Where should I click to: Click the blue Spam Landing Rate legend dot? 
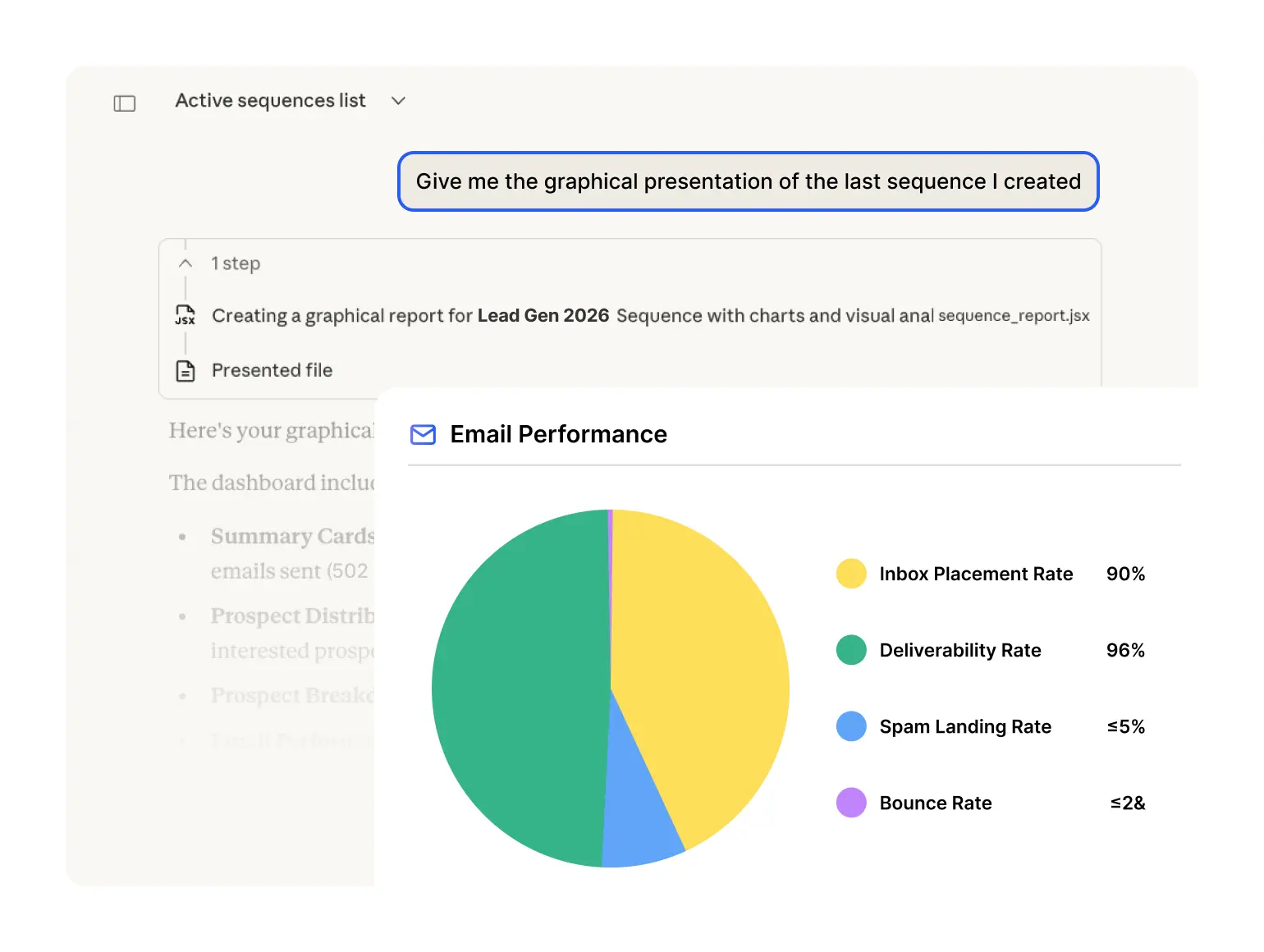click(x=850, y=726)
